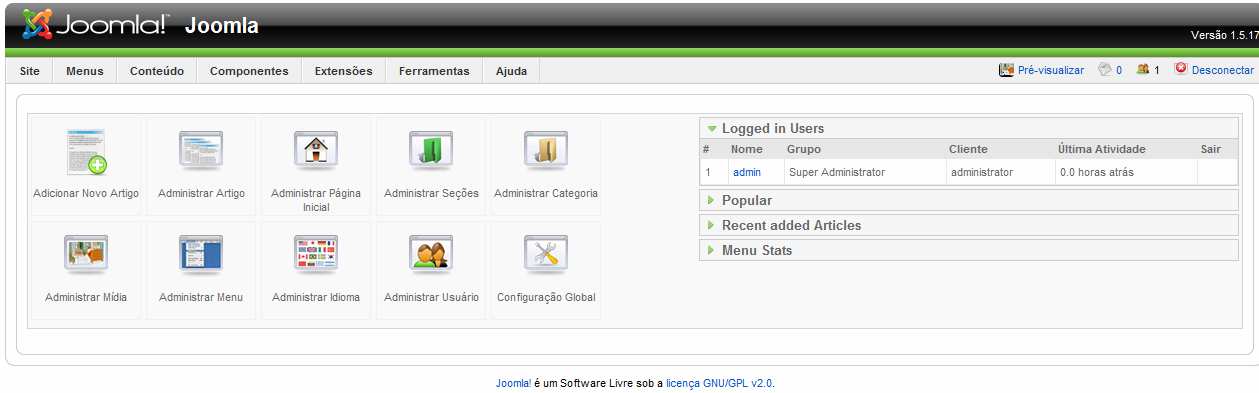The height and width of the screenshot is (393, 1259).
Task: Expand the Menu Stats panel
Action: 969,250
